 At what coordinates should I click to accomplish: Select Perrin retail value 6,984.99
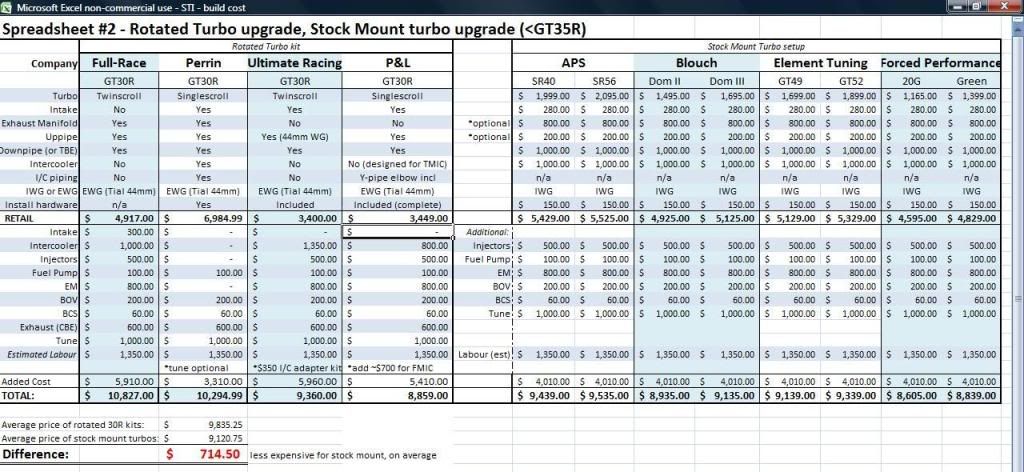pos(203,219)
